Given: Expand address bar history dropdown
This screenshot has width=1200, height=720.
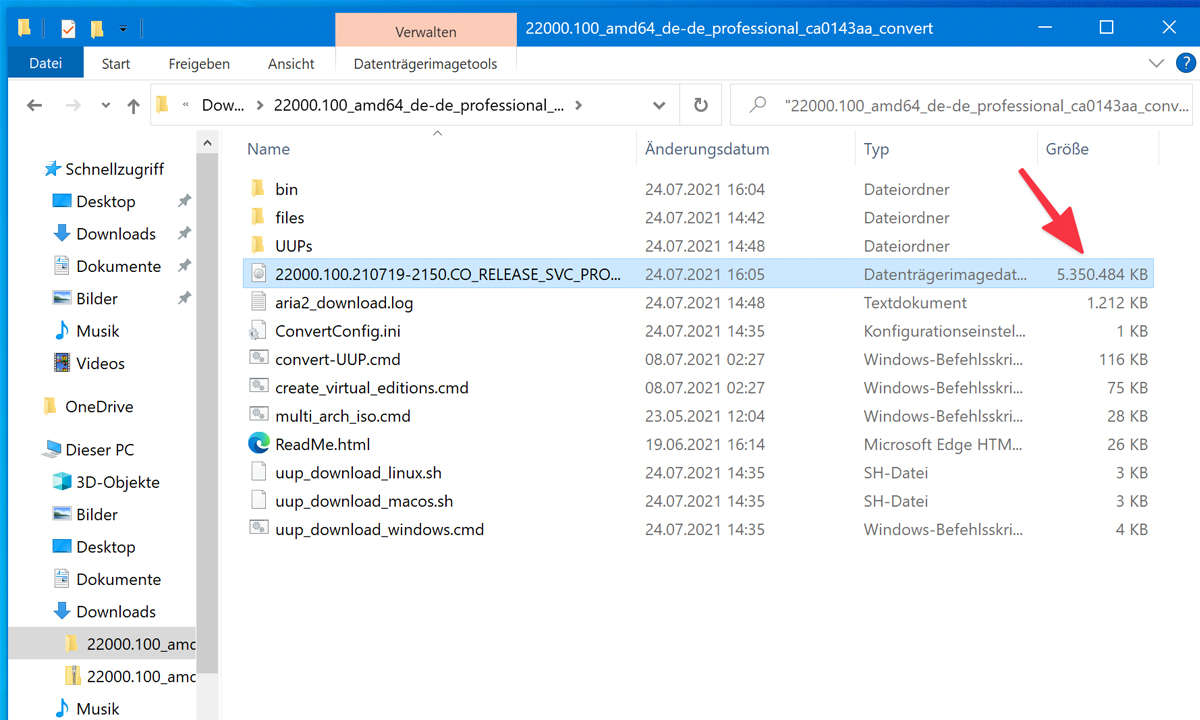Looking at the screenshot, I should pyautogui.click(x=659, y=105).
